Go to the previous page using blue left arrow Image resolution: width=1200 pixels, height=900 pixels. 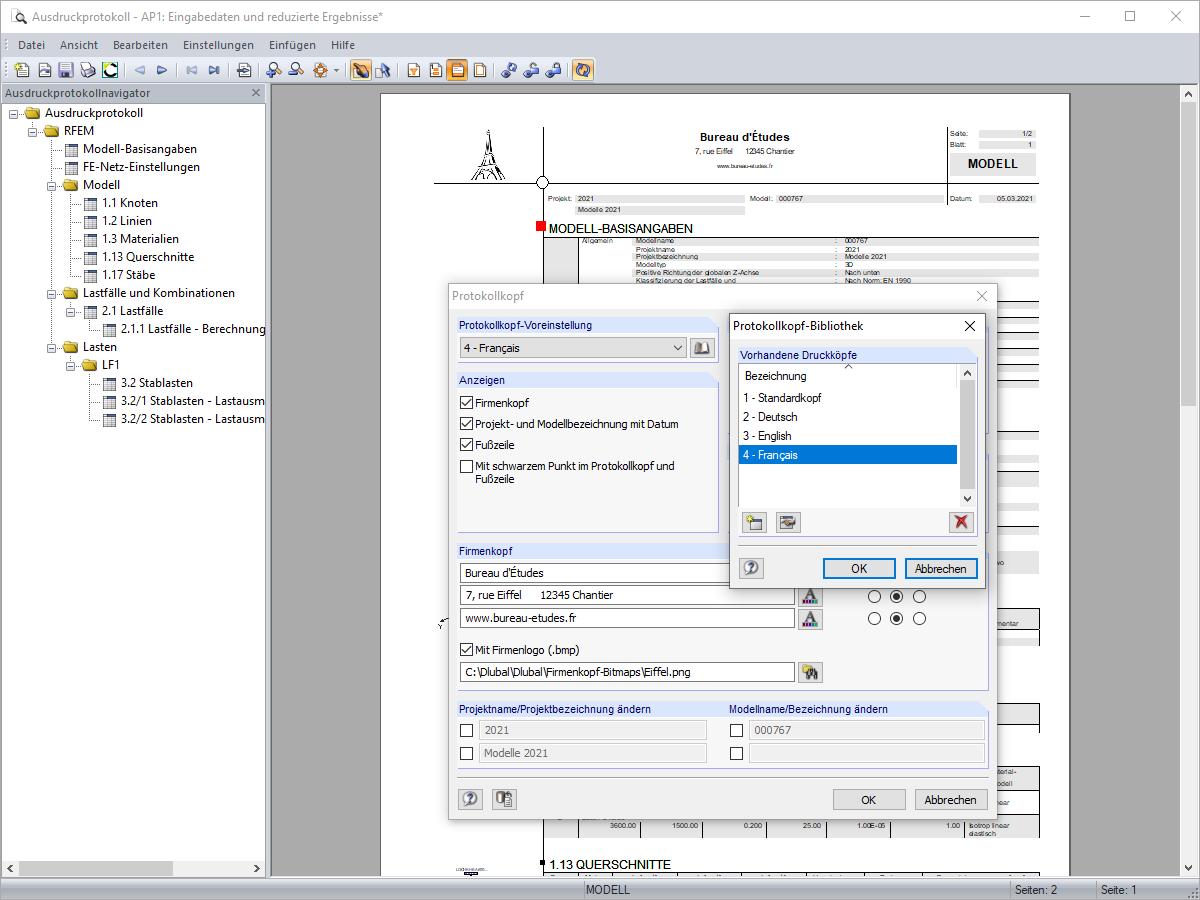click(x=139, y=70)
